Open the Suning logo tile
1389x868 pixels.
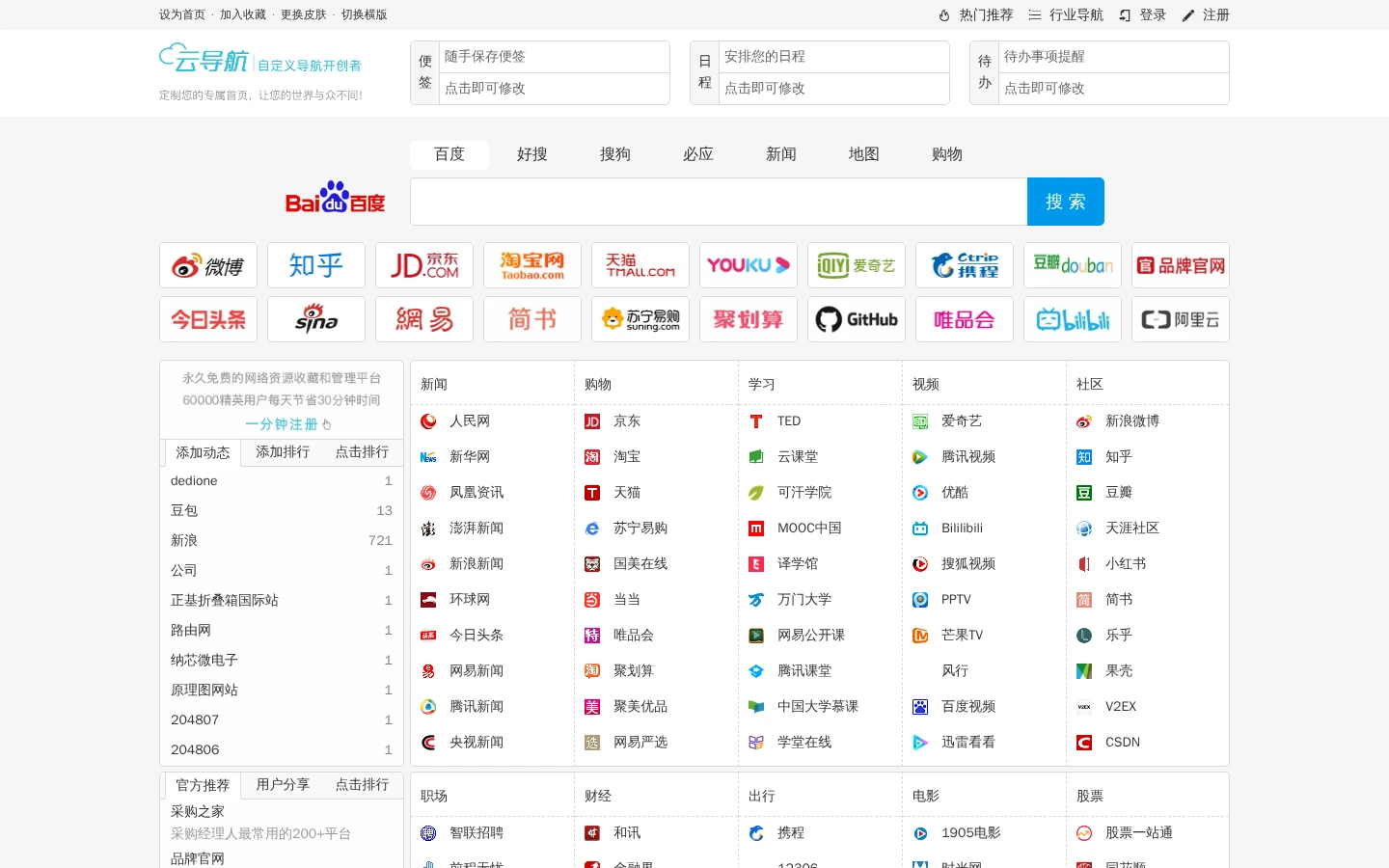[x=640, y=319]
